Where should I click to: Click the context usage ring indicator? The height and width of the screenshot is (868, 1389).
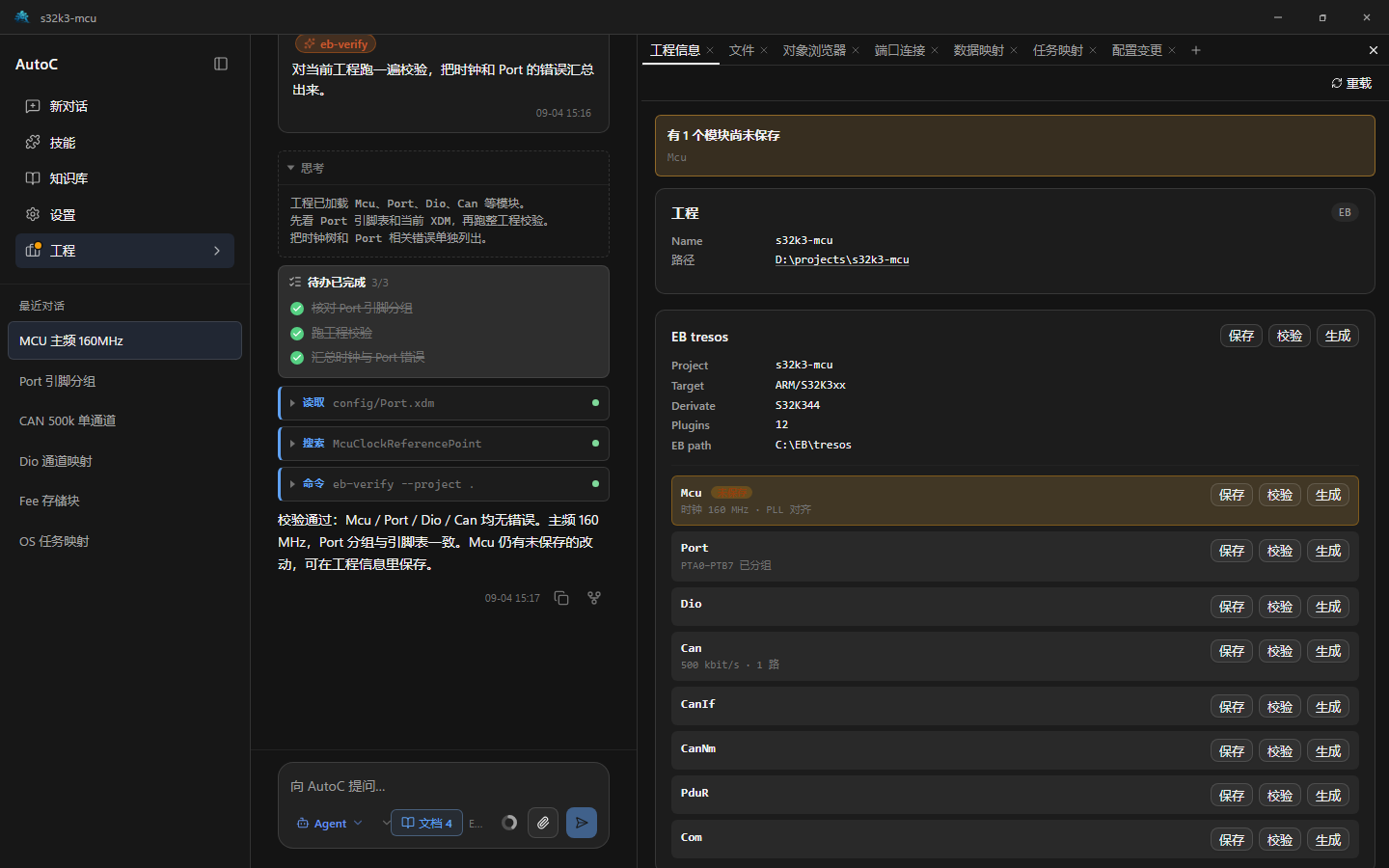[x=509, y=823]
